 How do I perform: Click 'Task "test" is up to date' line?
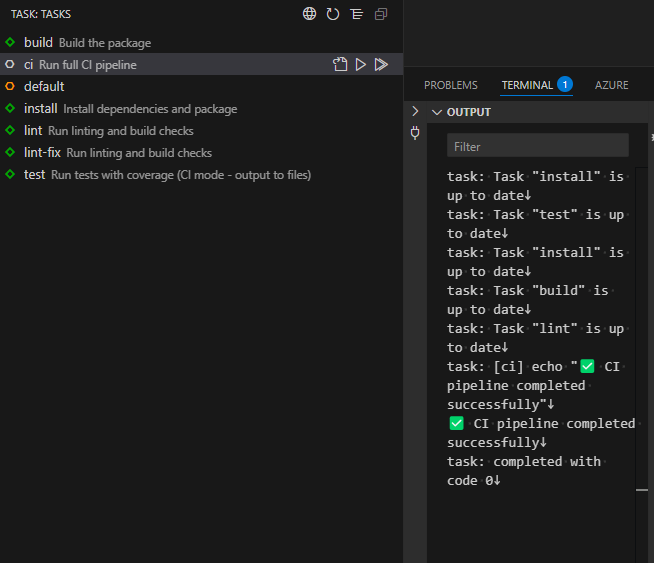click(x=536, y=224)
